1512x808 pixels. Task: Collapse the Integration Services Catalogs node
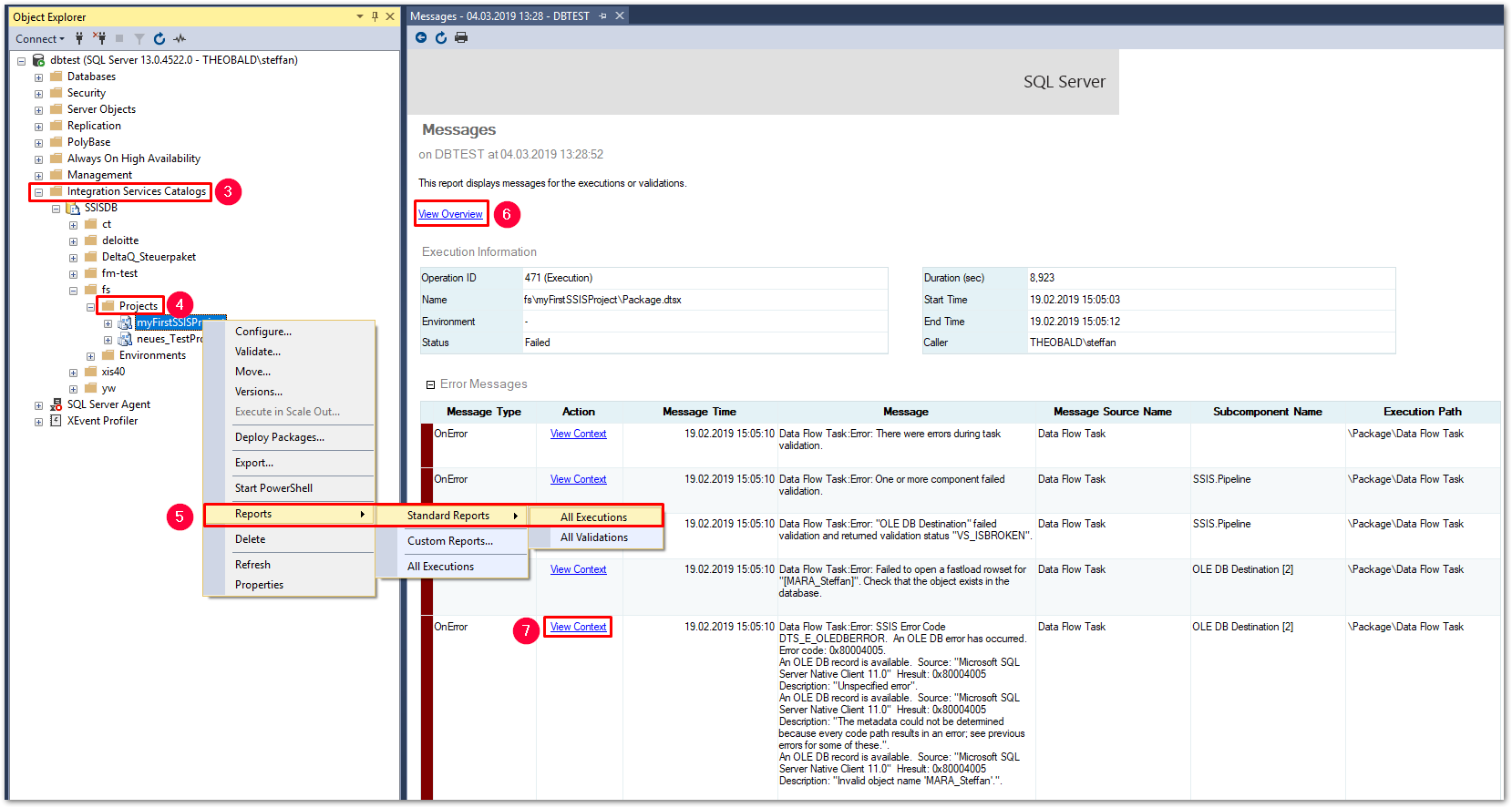[x=38, y=192]
